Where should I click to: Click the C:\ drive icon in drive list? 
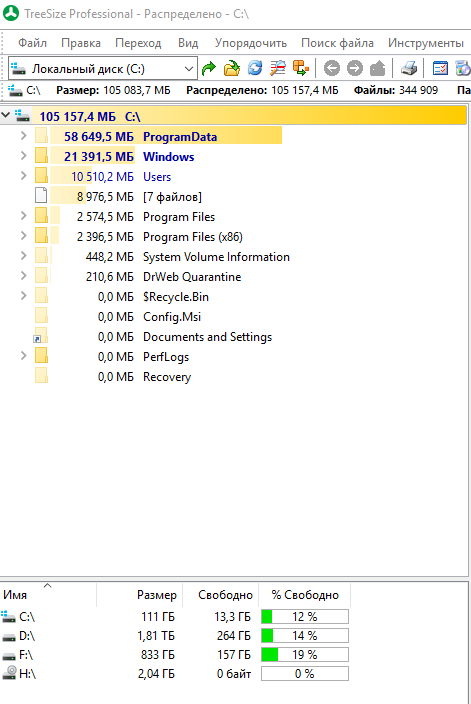coord(9,616)
